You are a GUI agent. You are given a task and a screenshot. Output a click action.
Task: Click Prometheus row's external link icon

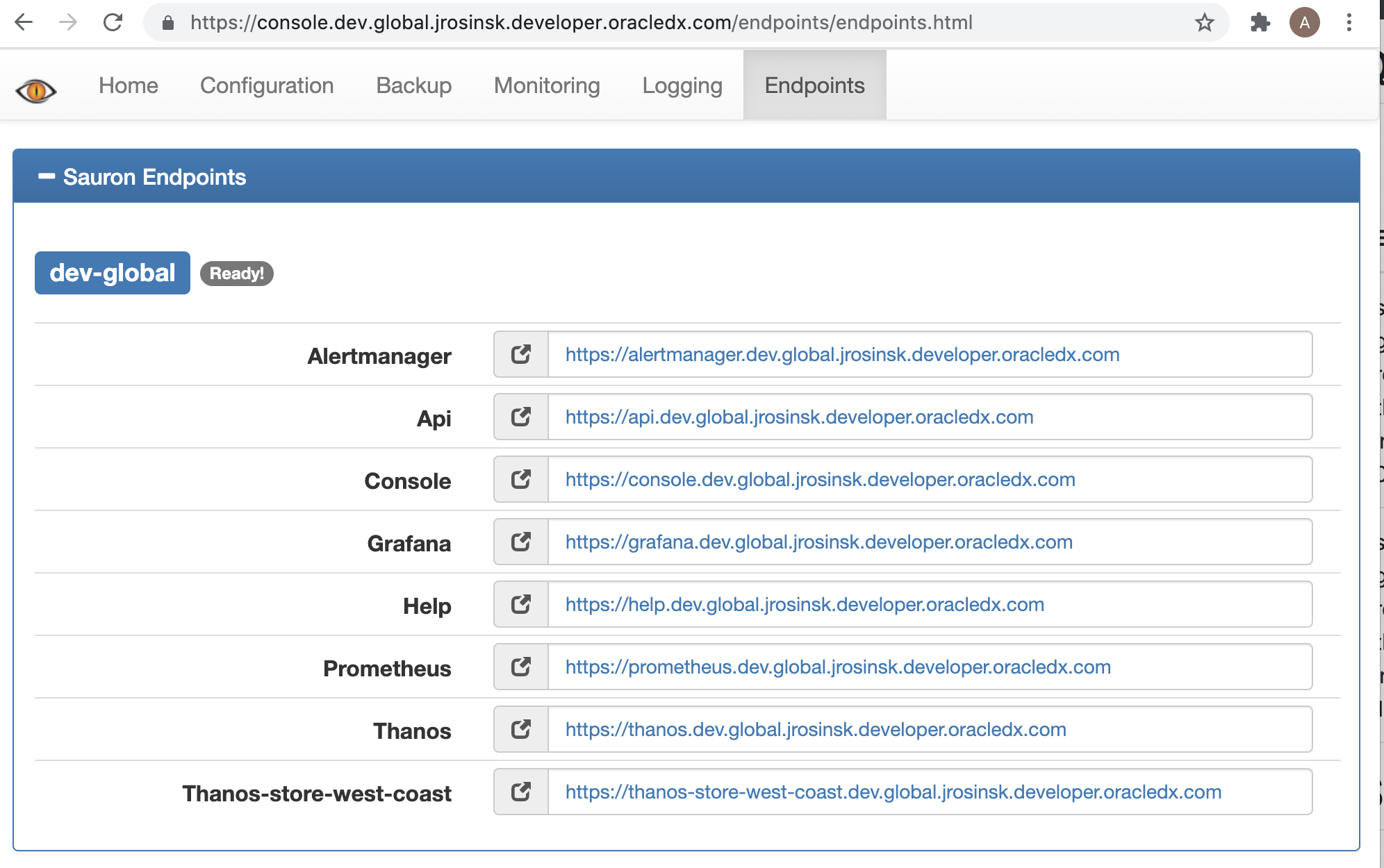pyautogui.click(x=521, y=667)
